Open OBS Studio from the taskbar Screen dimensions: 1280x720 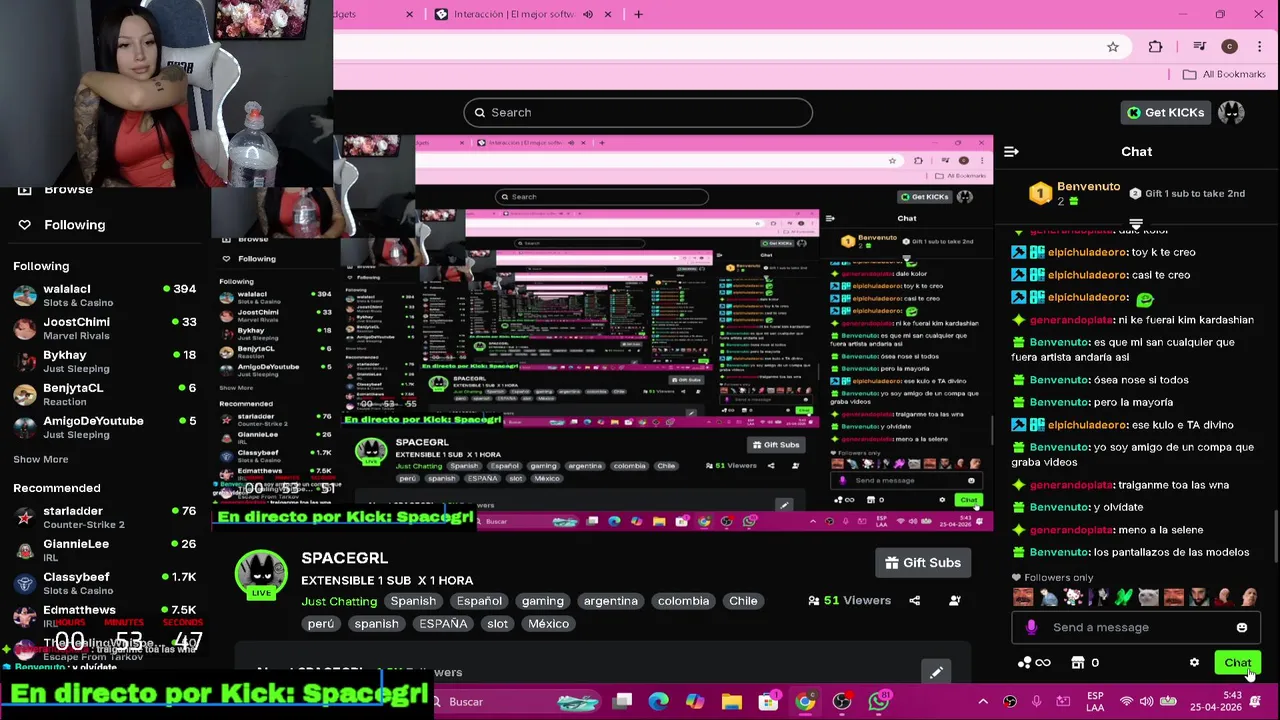click(x=842, y=702)
